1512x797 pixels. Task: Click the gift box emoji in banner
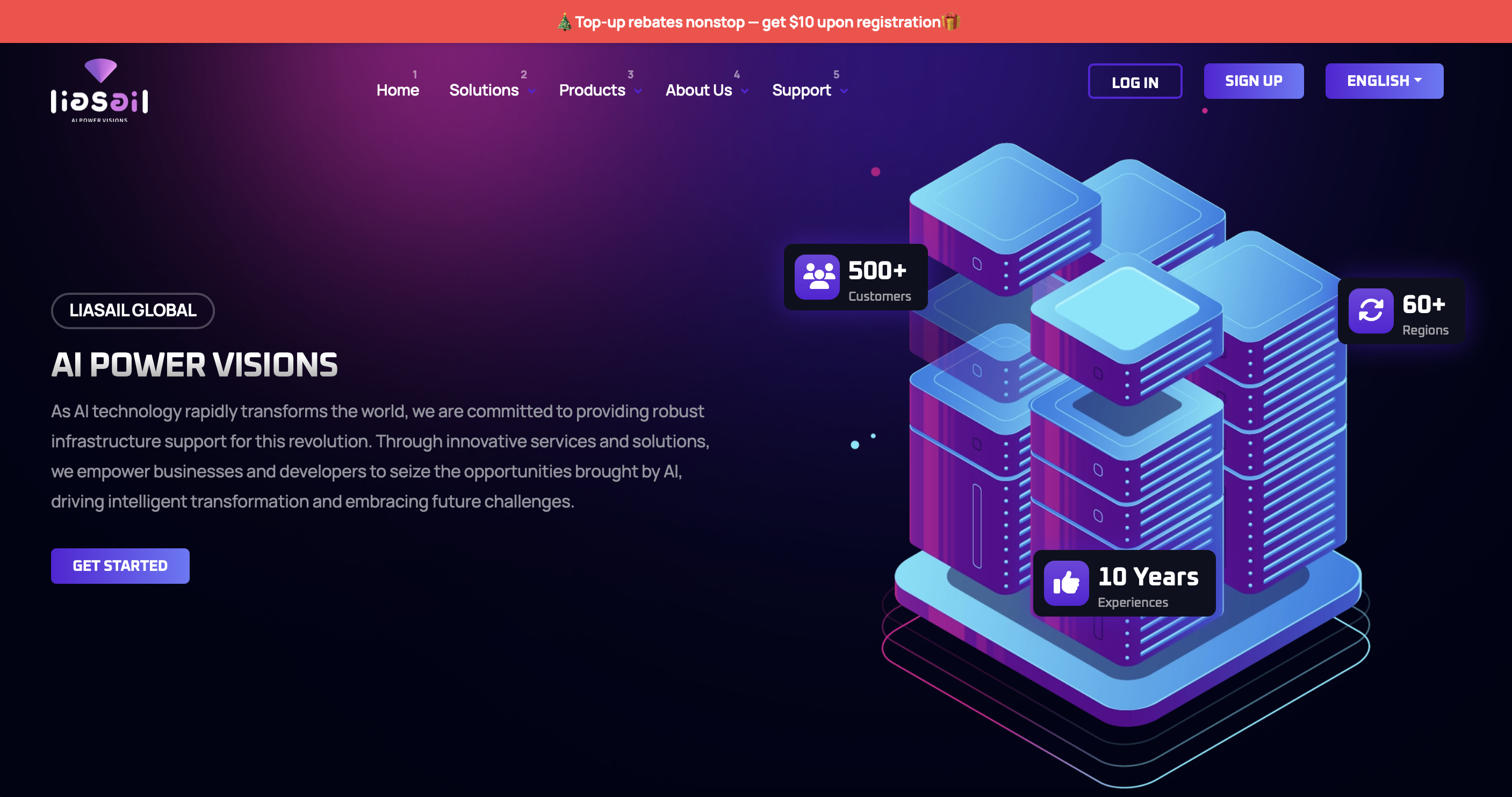[x=951, y=23]
